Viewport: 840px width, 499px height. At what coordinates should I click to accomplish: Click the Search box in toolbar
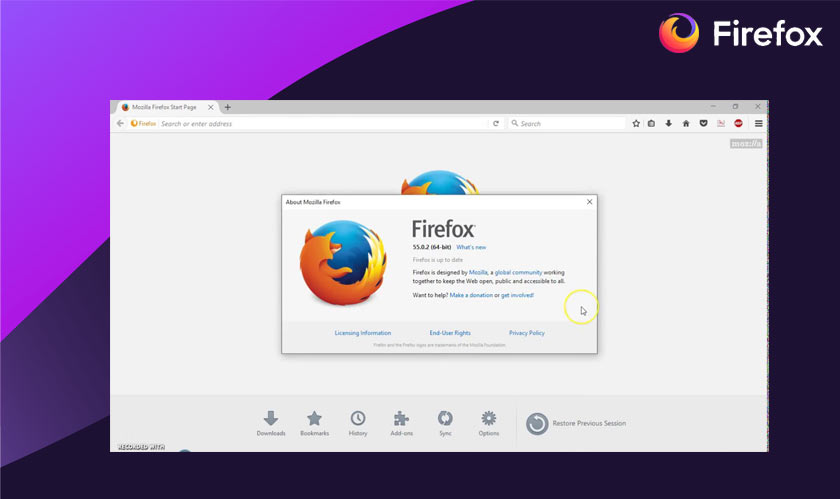[567, 123]
